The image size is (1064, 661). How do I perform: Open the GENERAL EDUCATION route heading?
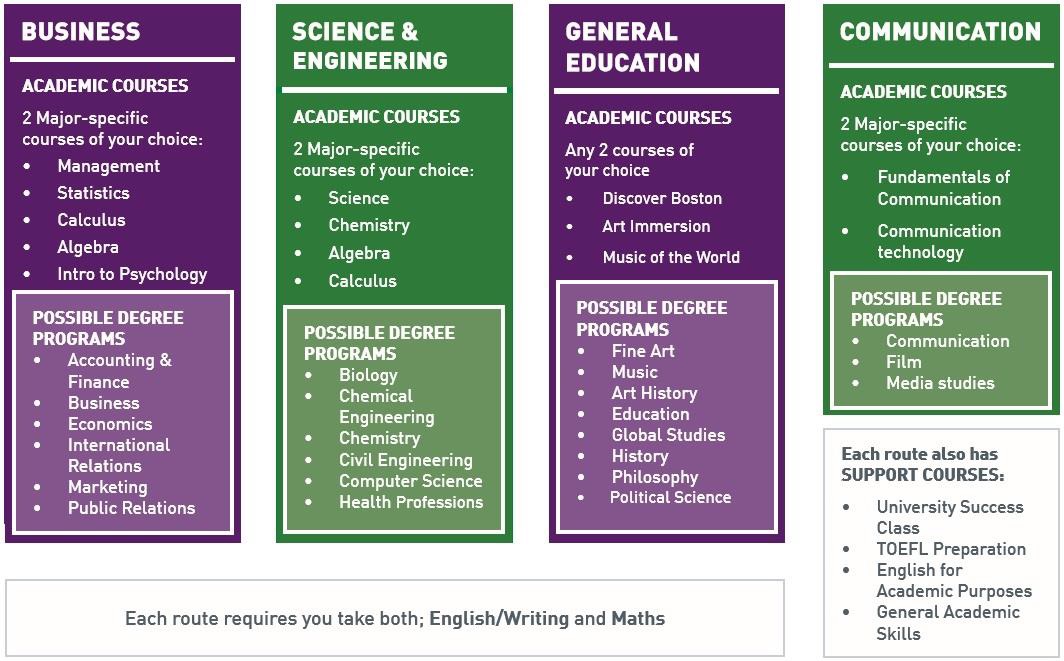633,46
